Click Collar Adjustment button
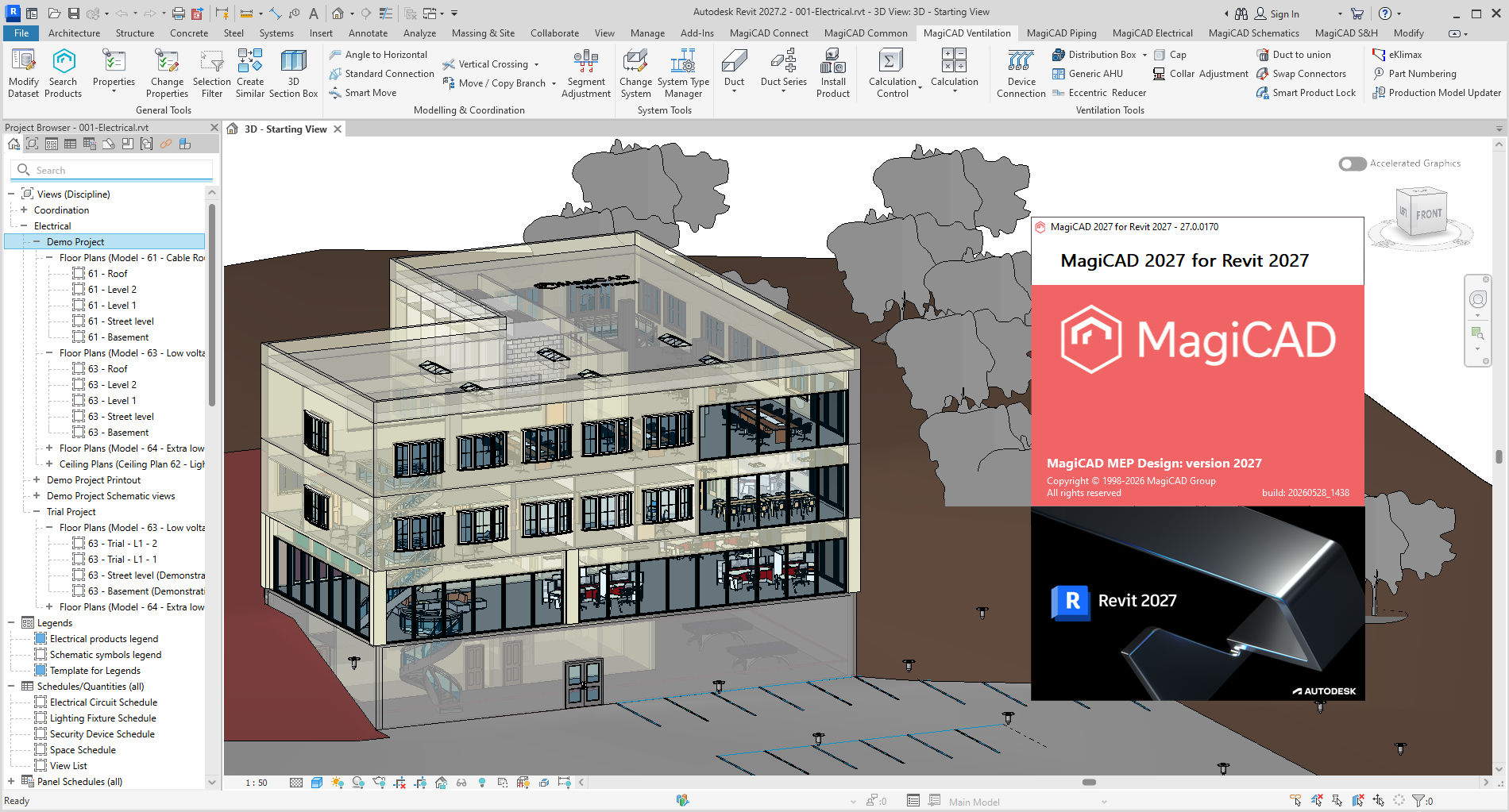 coord(1201,74)
